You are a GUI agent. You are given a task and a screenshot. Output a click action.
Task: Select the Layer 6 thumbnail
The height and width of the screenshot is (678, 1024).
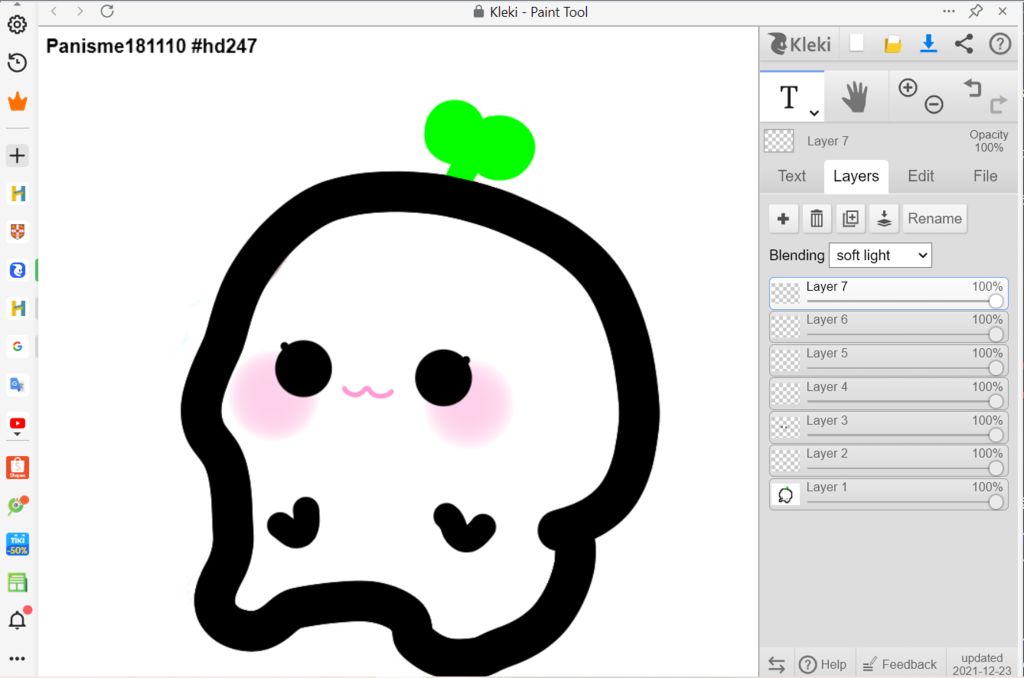pos(785,327)
